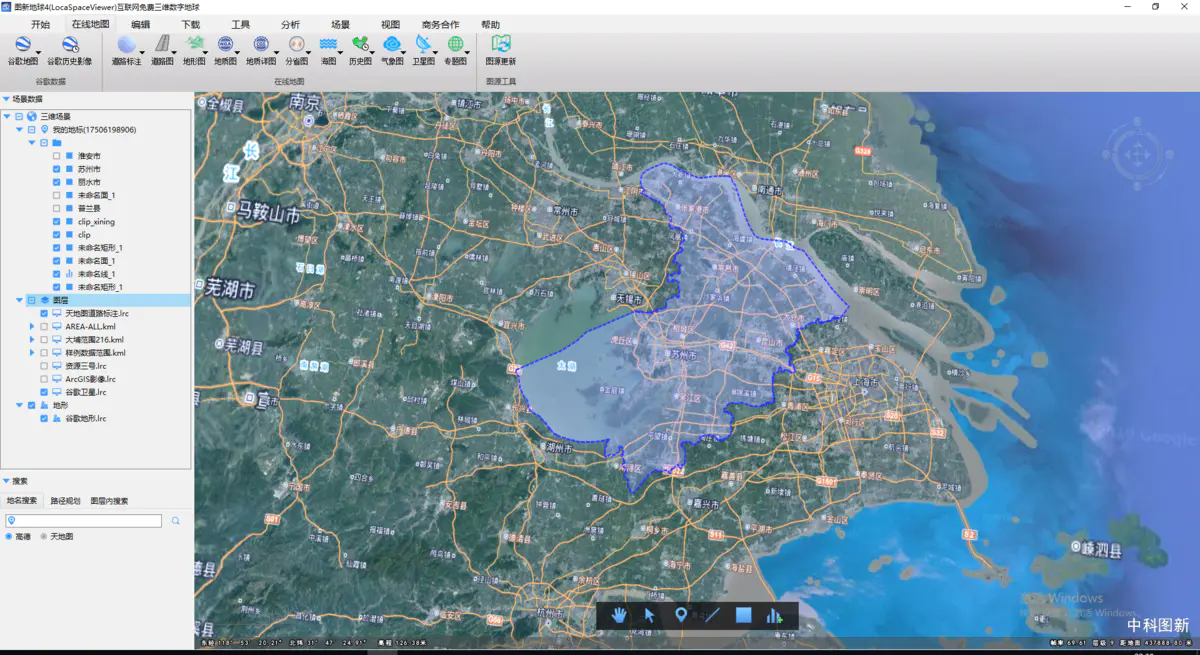Collapse the 地形 tree node

[x=19, y=405]
